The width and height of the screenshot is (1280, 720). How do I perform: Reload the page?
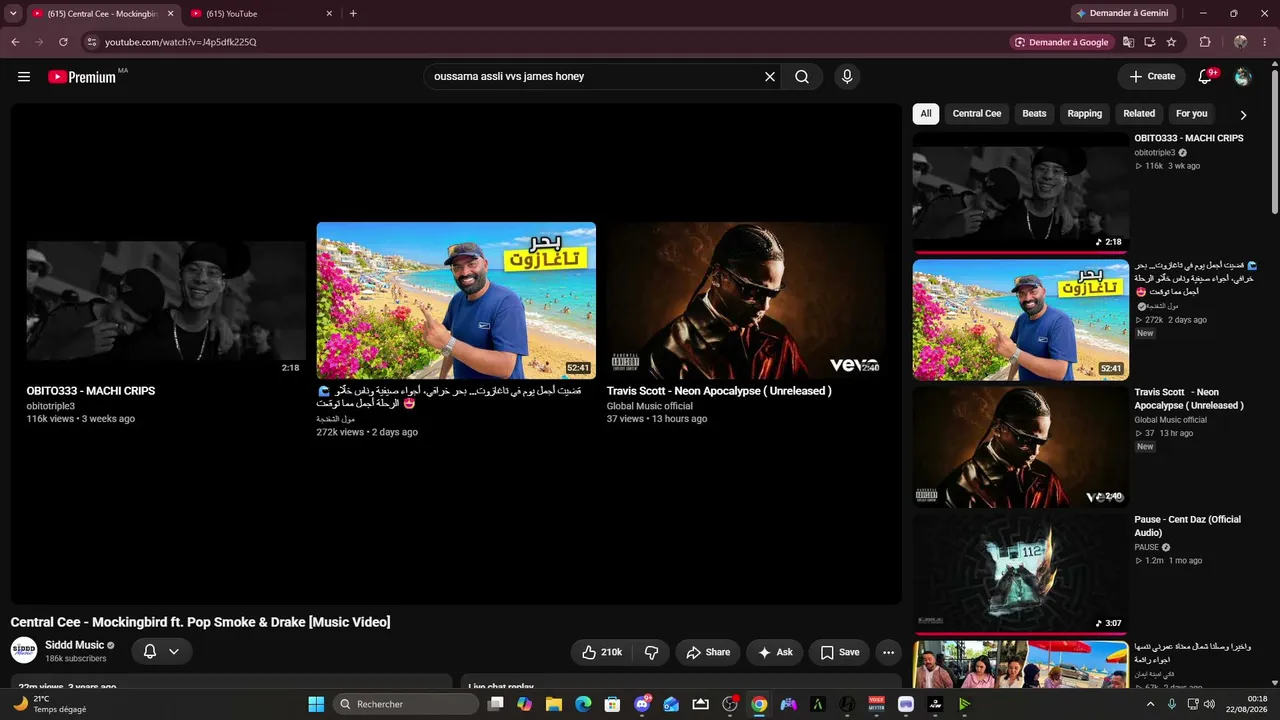[63, 42]
